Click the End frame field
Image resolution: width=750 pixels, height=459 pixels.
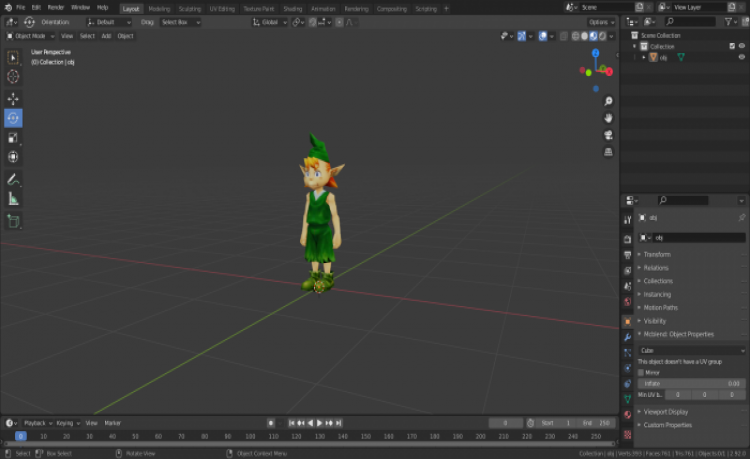click(x=596, y=423)
